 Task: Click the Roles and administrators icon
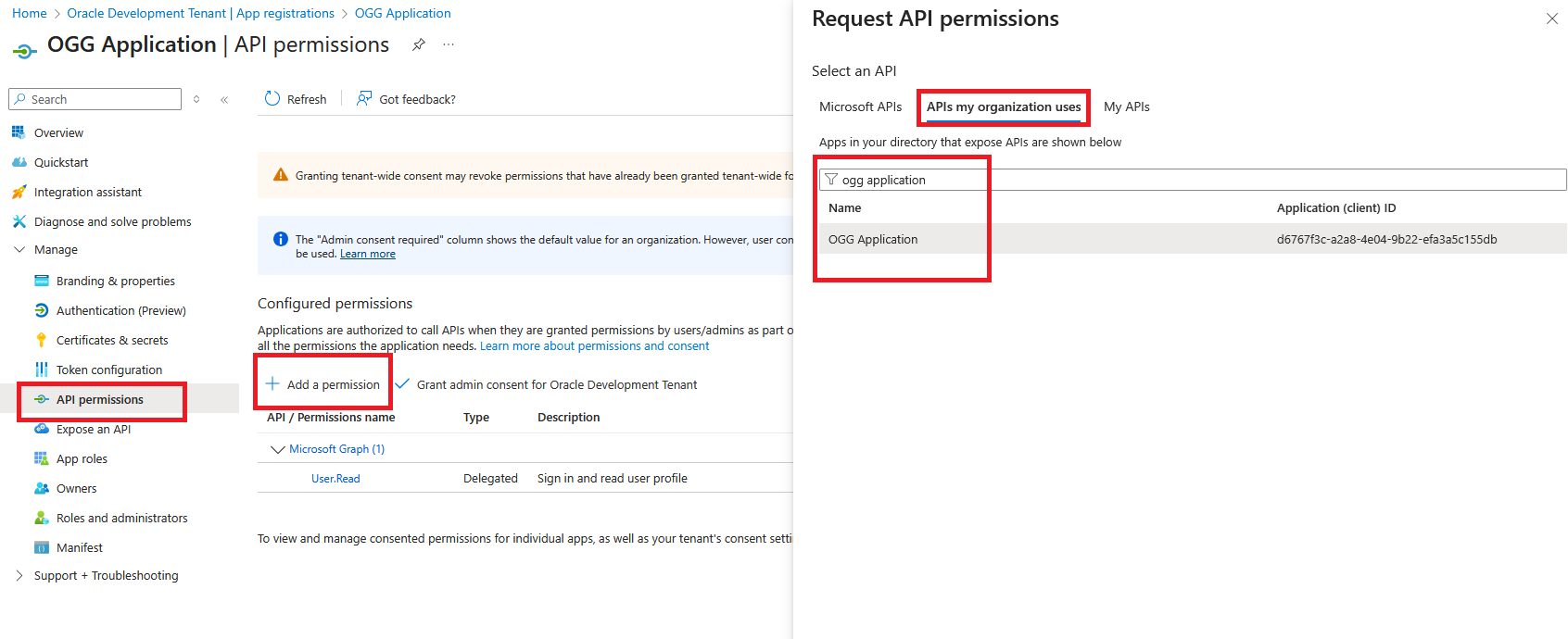tap(41, 518)
